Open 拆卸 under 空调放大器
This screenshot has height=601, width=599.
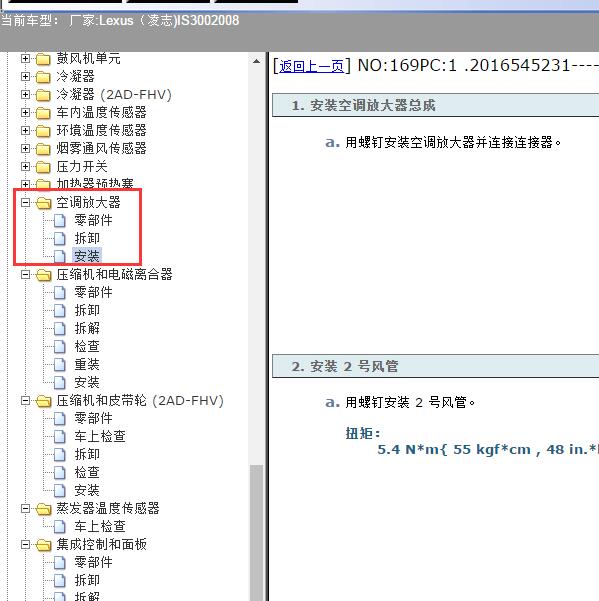click(87, 238)
